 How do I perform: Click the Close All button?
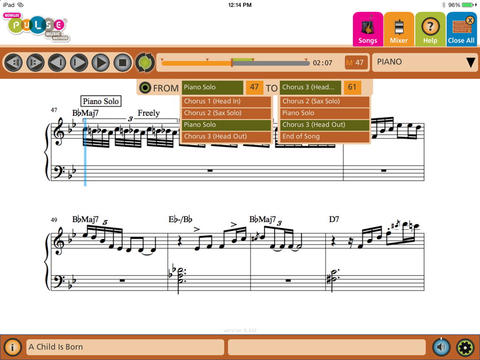coord(461,29)
